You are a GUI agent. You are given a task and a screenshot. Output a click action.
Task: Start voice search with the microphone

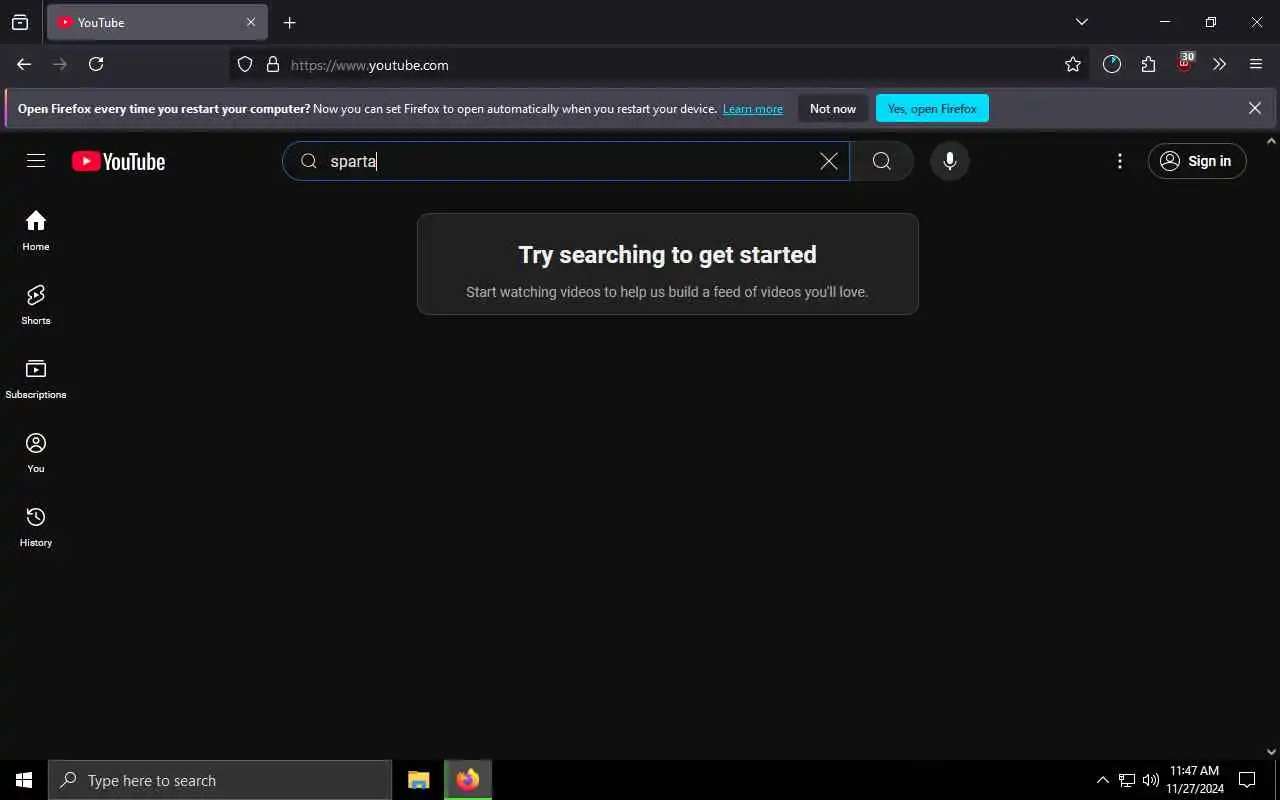pos(949,161)
